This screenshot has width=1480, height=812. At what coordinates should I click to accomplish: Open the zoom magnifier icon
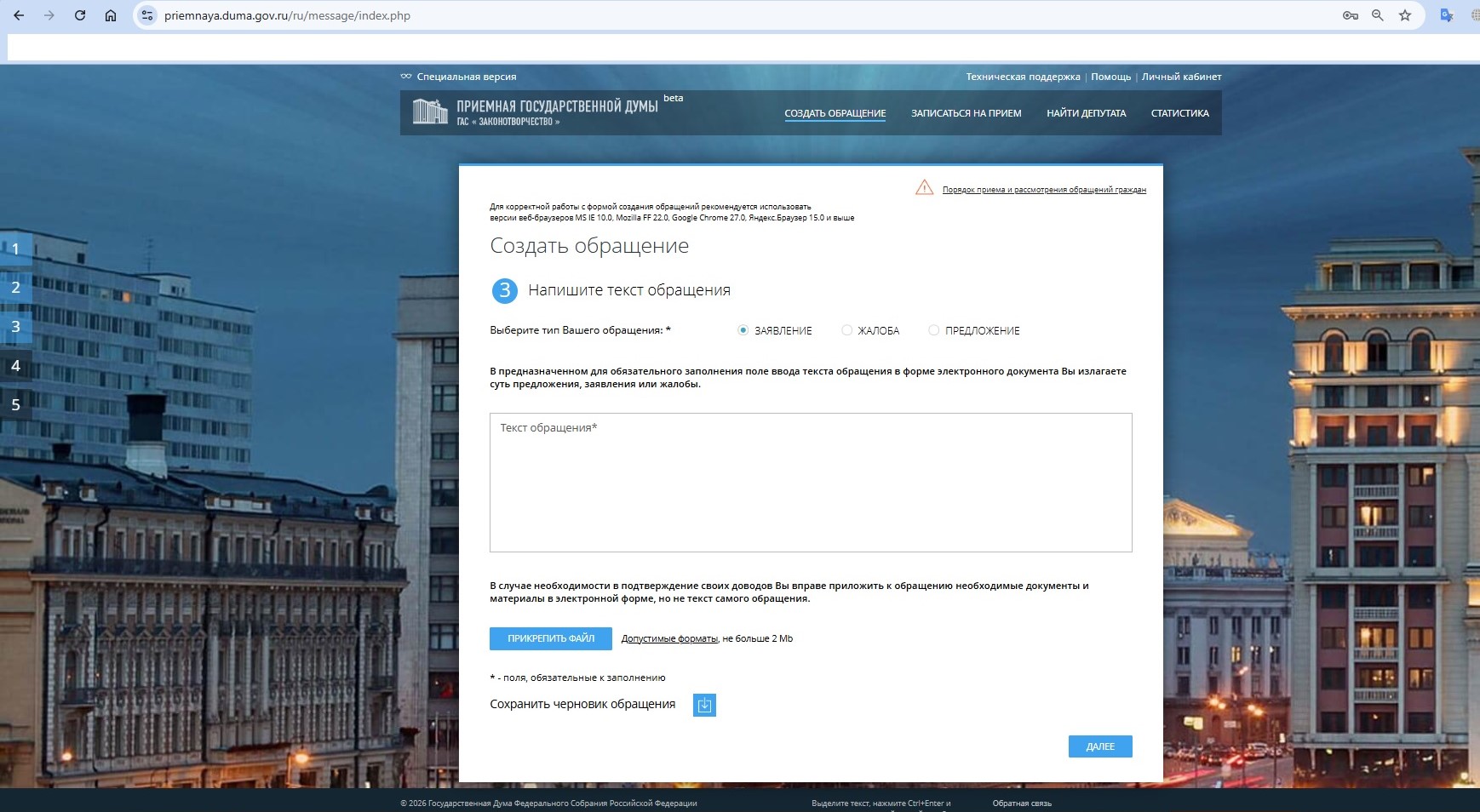[1378, 15]
